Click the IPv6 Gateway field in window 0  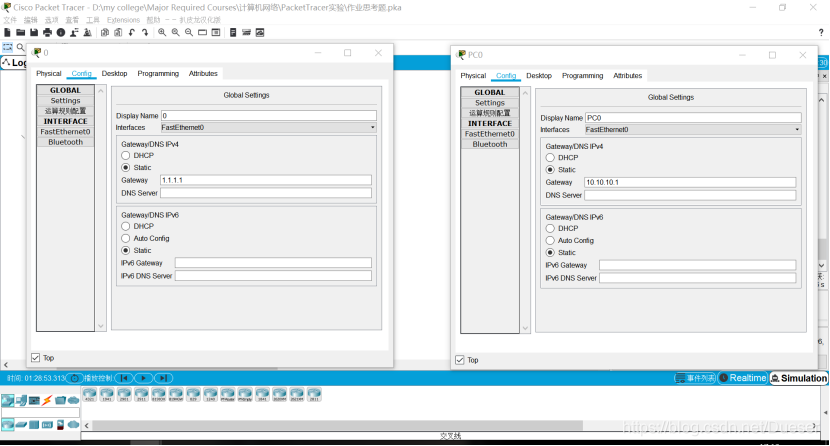tap(273, 263)
